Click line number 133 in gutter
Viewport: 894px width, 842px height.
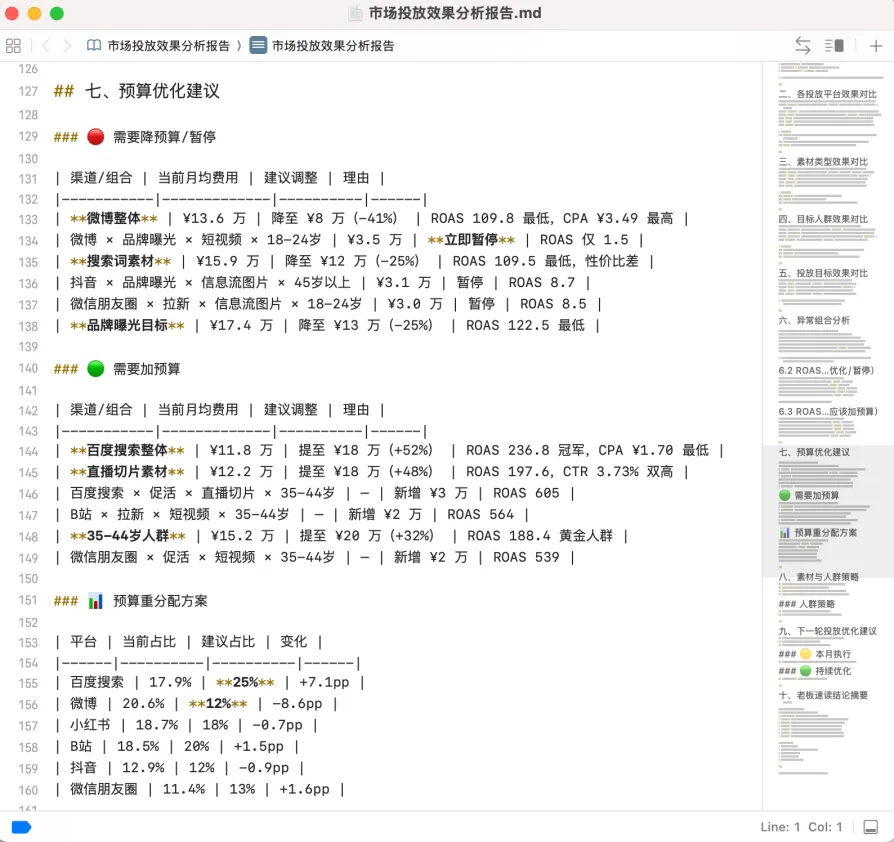(x=28, y=219)
